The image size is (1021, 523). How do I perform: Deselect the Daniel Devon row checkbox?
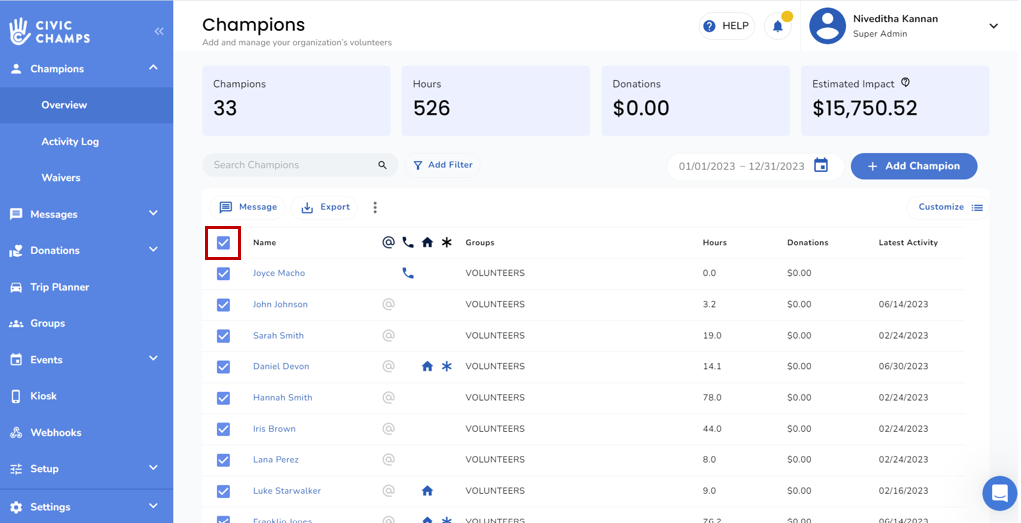click(x=223, y=367)
